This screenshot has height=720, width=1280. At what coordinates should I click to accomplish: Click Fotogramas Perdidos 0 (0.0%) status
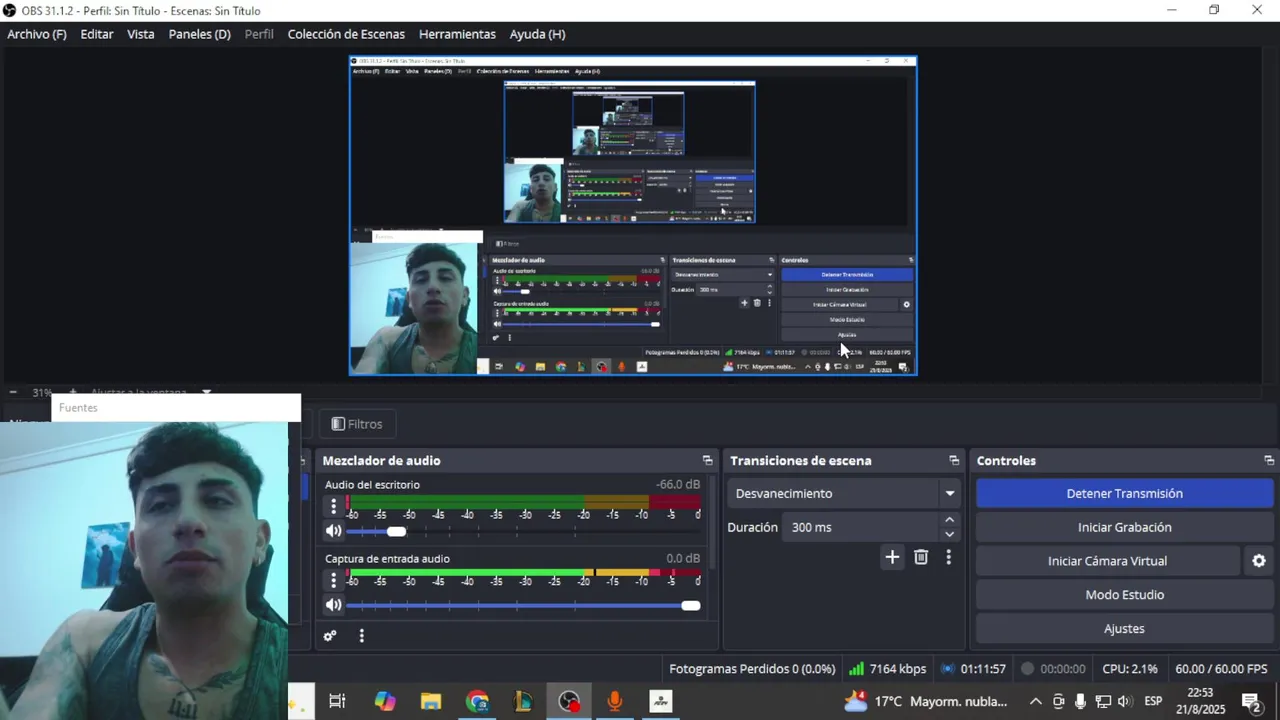point(752,669)
